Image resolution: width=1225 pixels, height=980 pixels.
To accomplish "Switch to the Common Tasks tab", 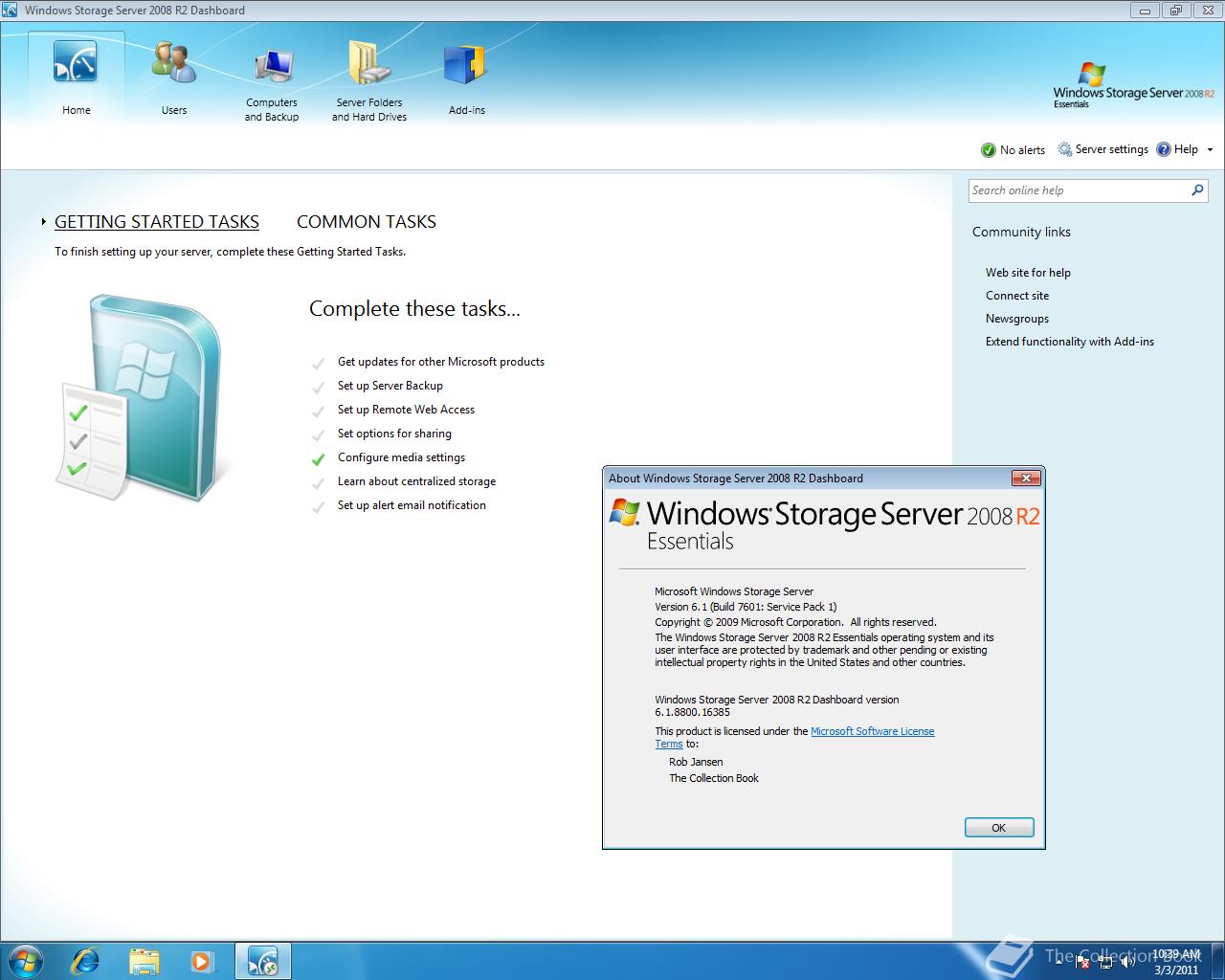I will pos(367,222).
